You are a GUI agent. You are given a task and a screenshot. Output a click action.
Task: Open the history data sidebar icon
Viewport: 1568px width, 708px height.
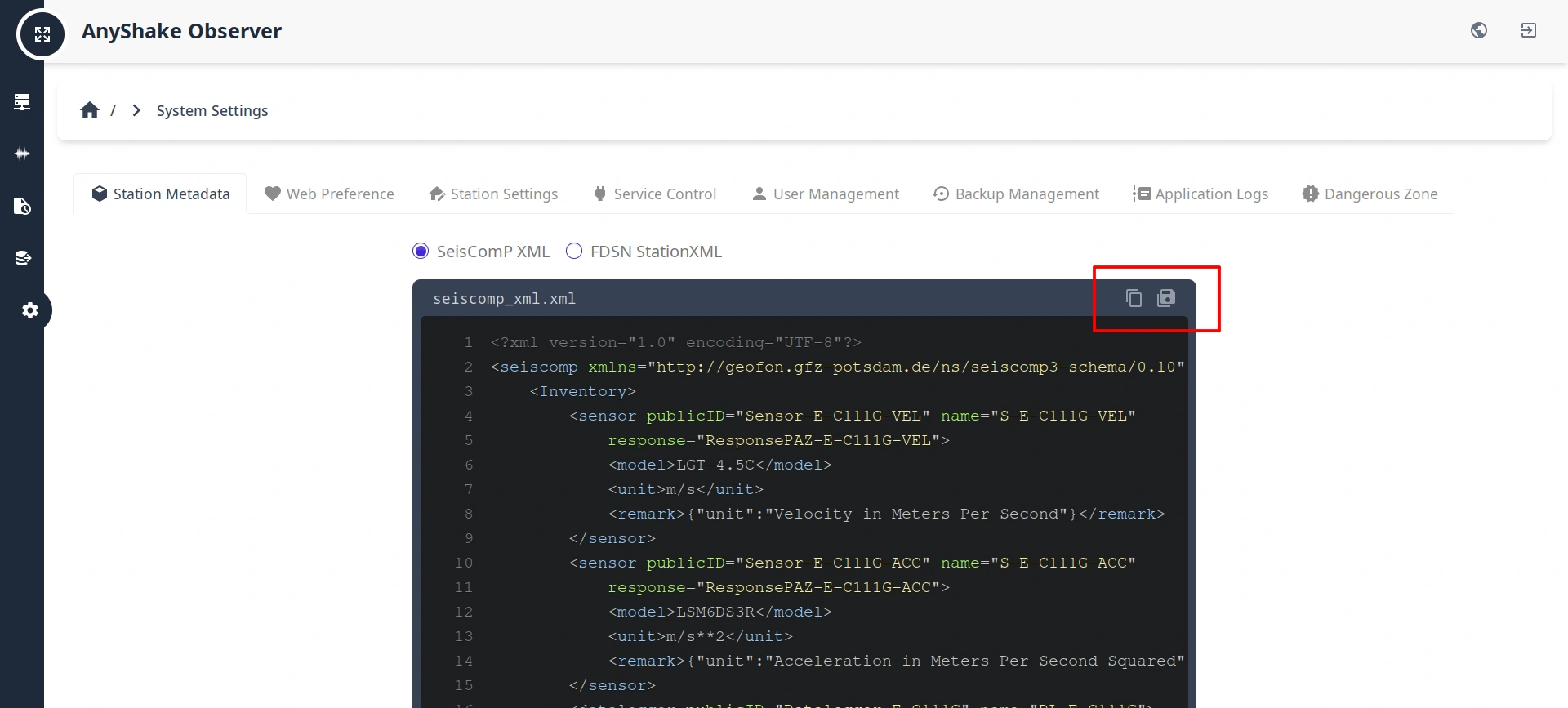(22, 206)
